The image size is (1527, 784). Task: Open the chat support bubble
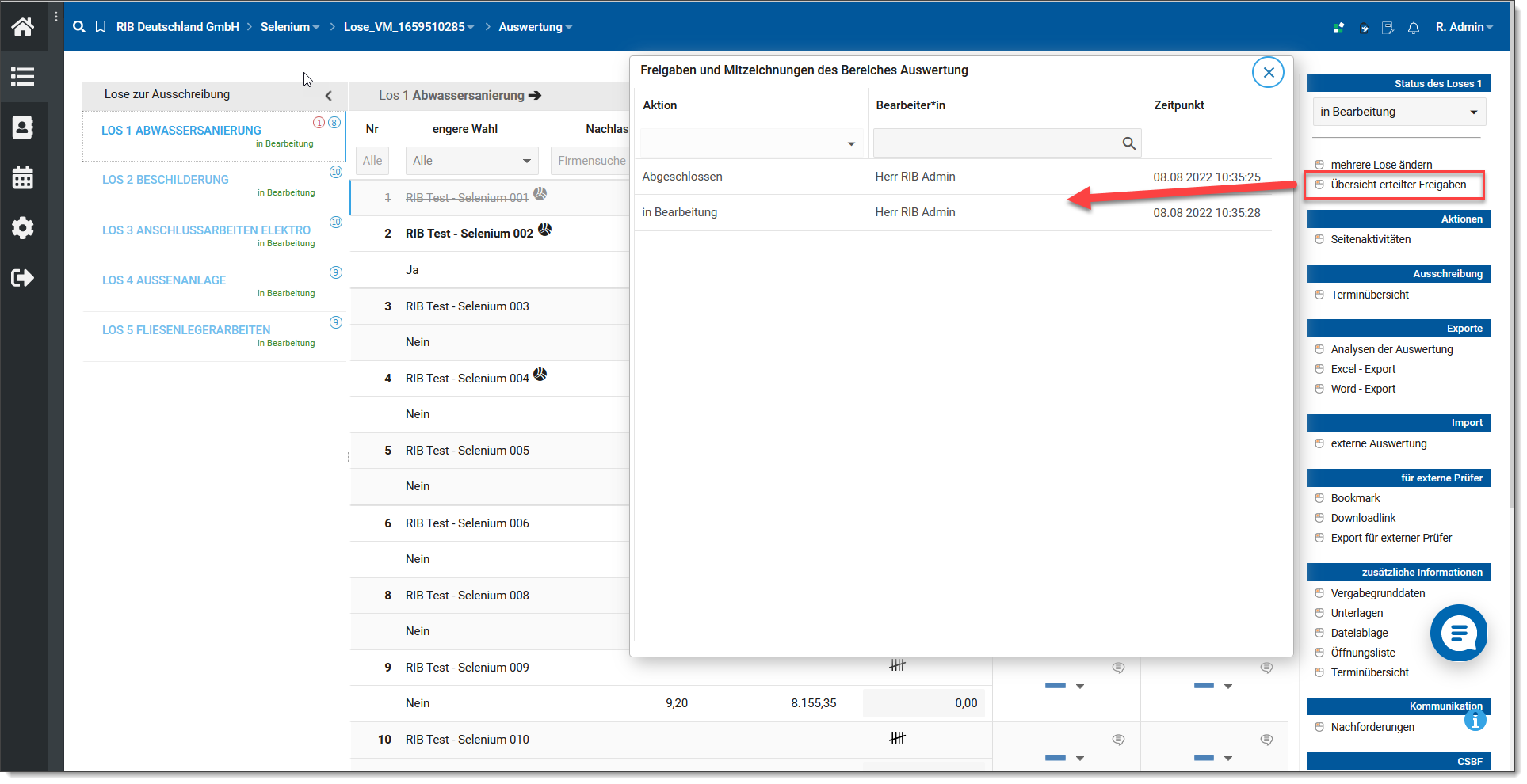click(x=1459, y=633)
